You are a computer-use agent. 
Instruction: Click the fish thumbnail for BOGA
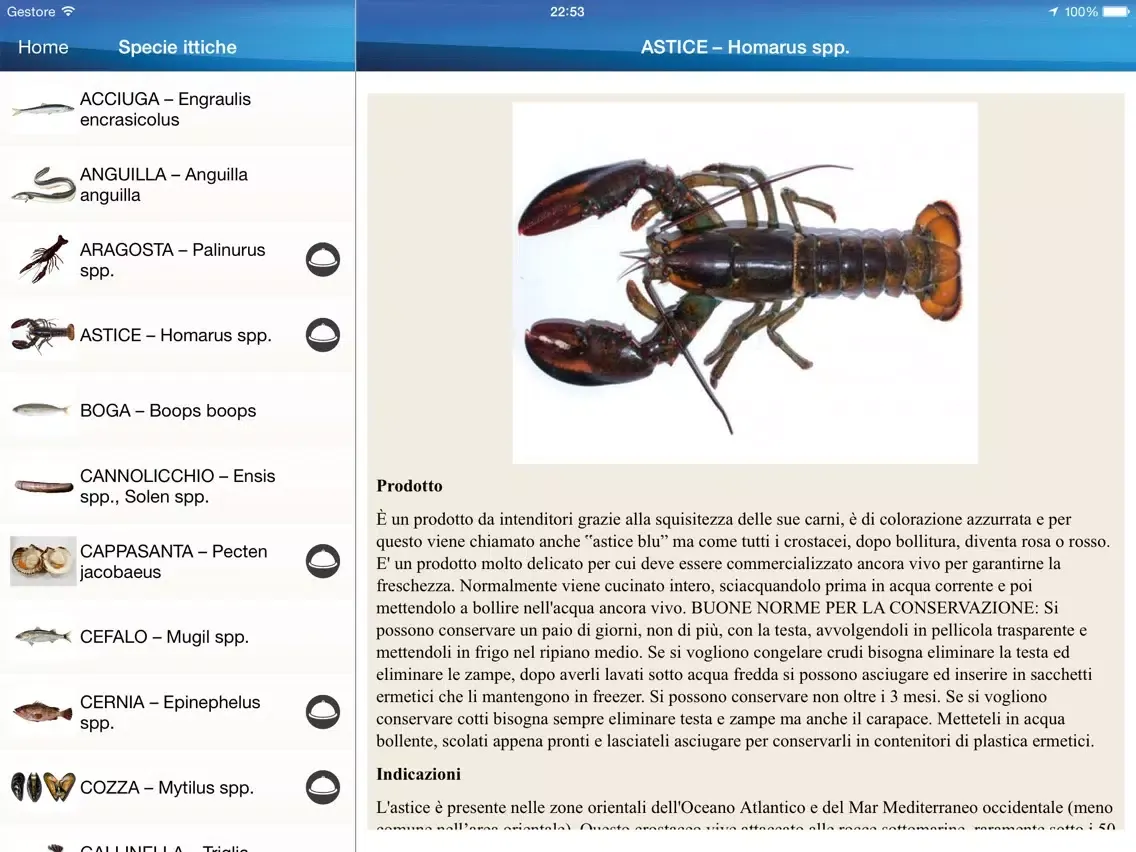41,410
